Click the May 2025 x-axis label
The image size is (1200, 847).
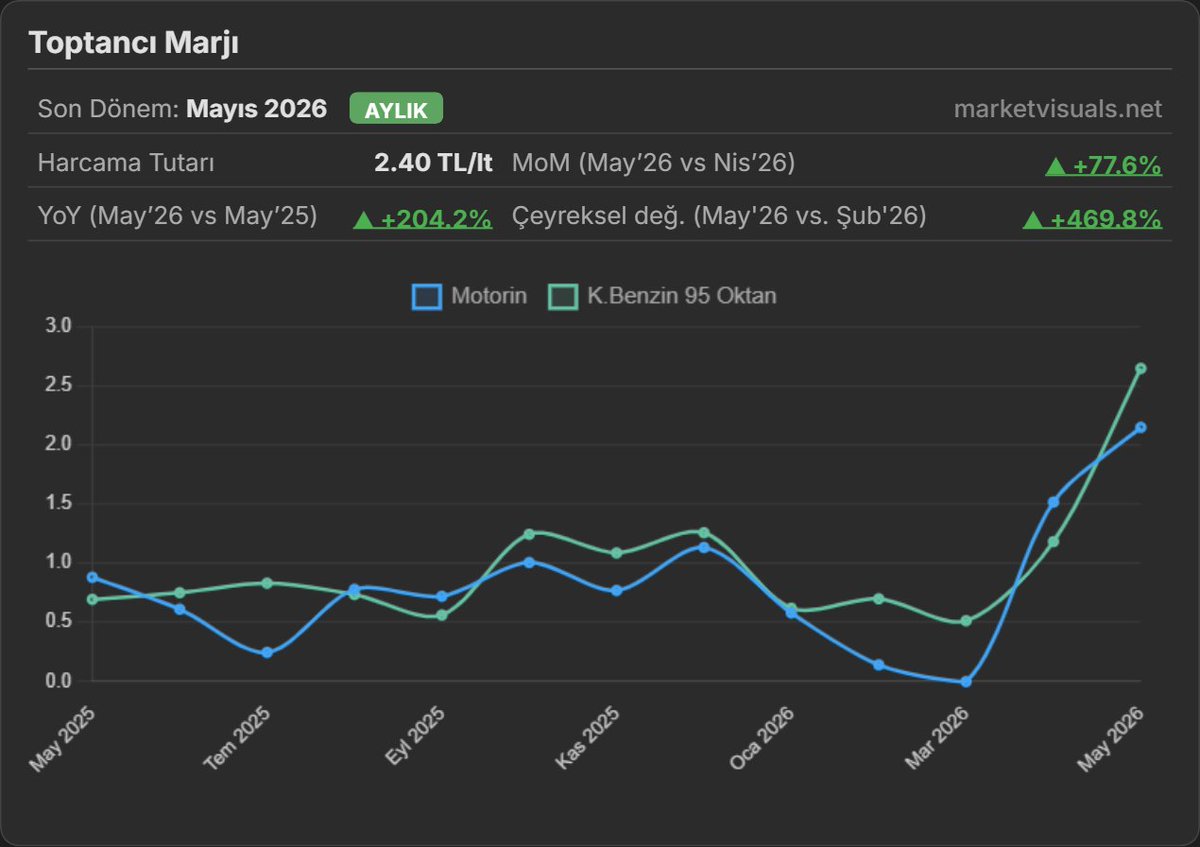(63, 738)
